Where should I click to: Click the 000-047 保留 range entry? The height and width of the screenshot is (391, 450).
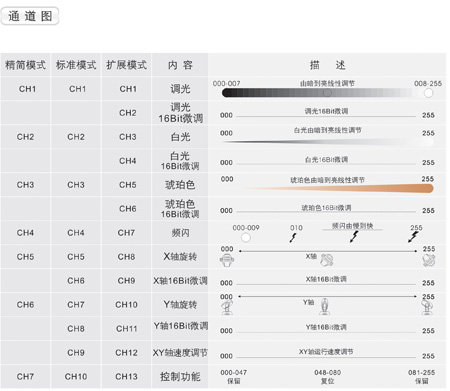point(233,377)
